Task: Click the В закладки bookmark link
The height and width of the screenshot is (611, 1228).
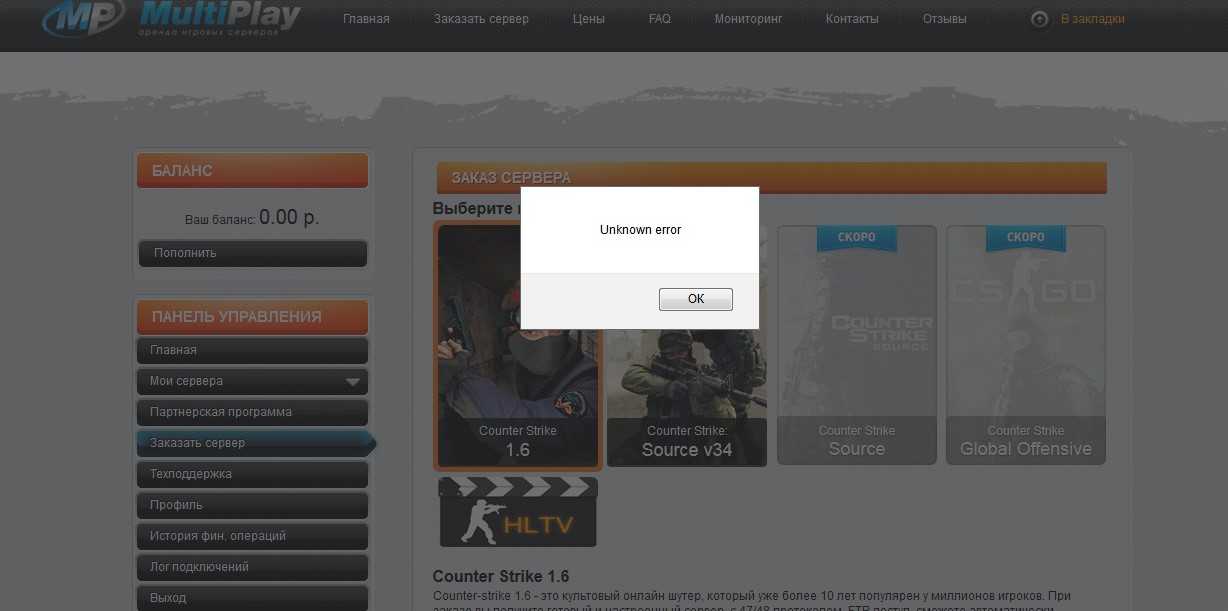Action: coord(1093,19)
